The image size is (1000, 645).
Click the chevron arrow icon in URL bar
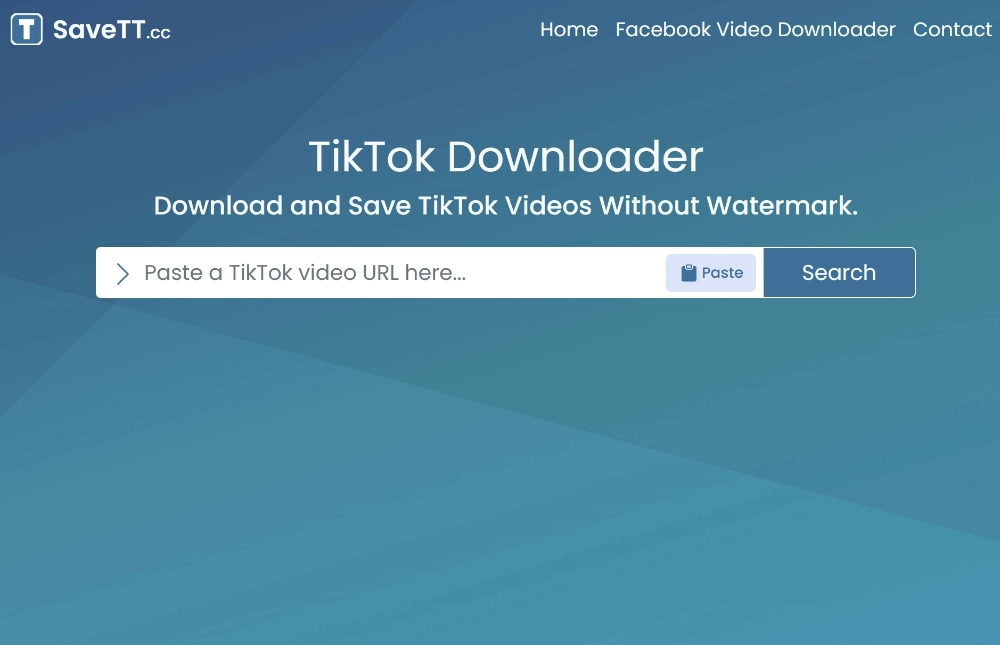point(122,274)
